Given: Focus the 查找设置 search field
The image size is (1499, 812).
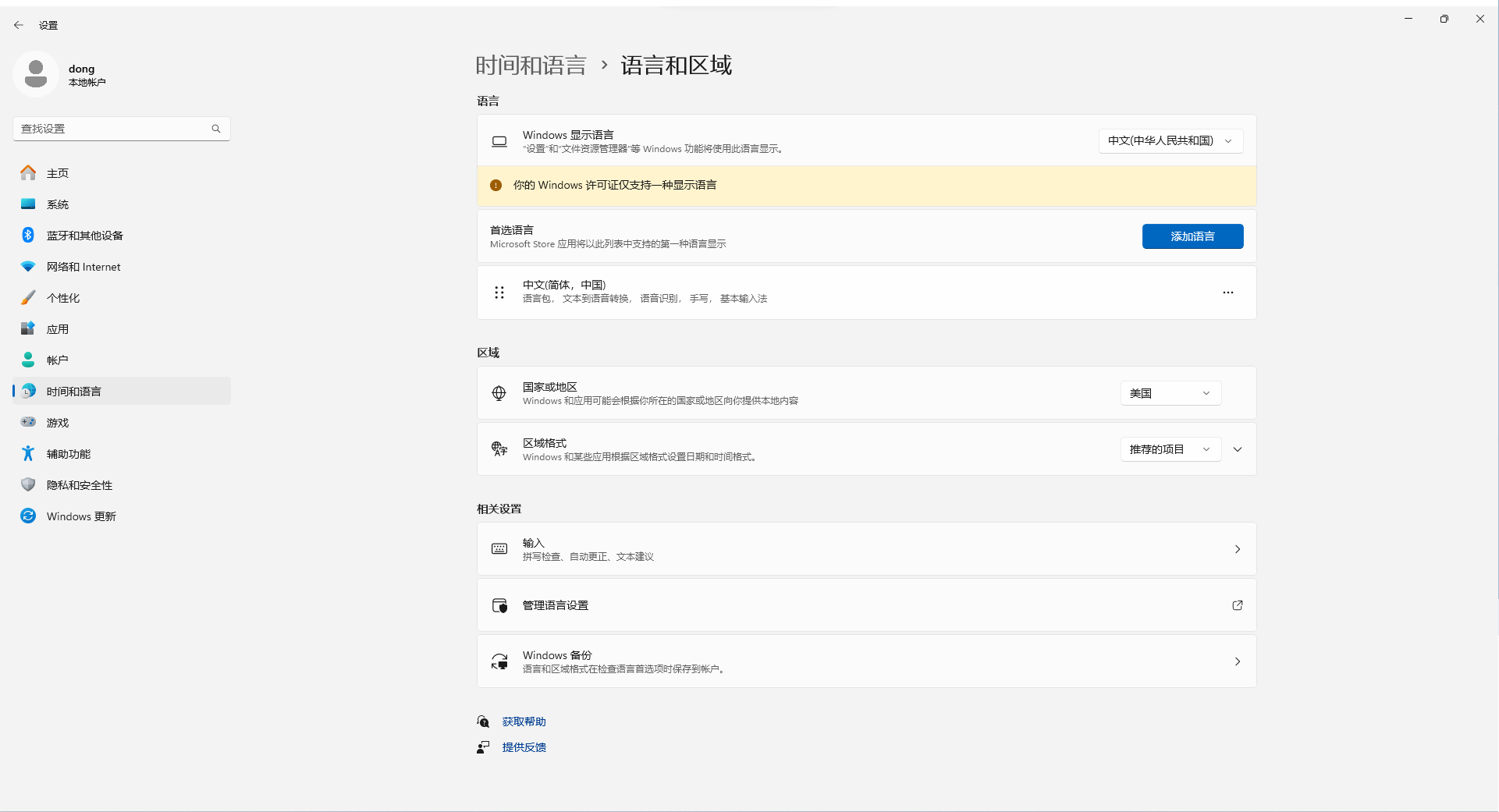Looking at the screenshot, I should 122,129.
